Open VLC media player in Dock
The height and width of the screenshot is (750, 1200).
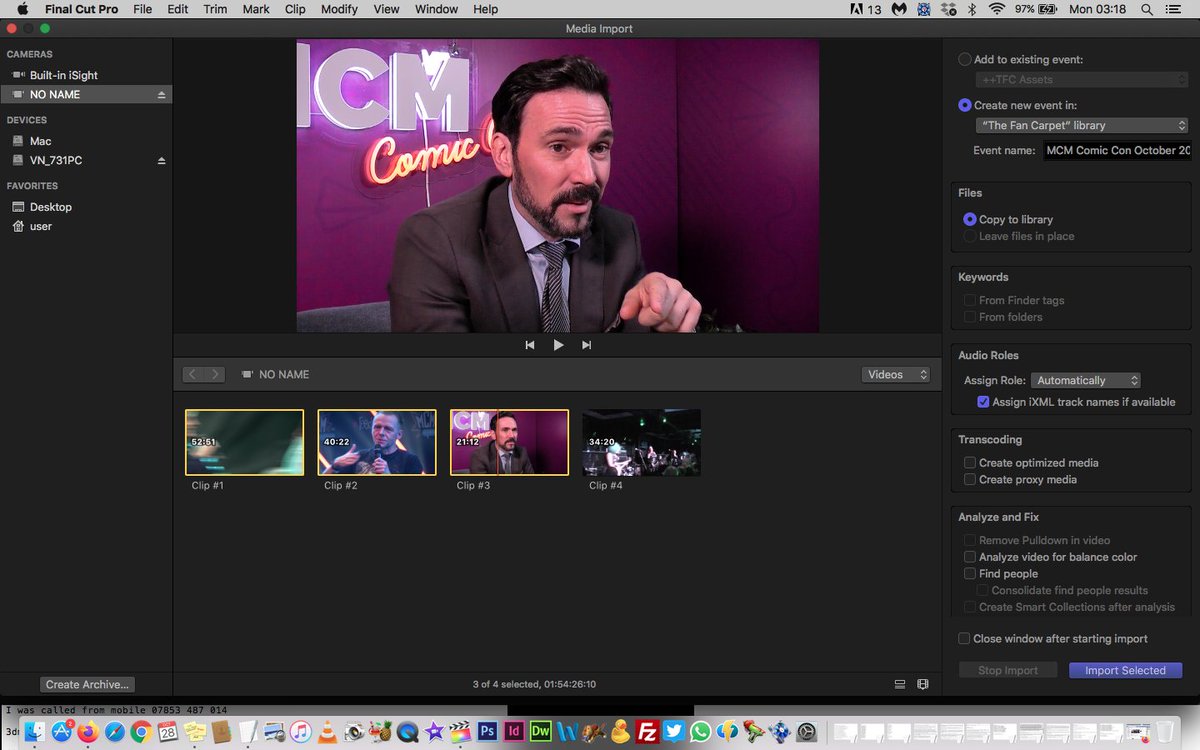326,731
